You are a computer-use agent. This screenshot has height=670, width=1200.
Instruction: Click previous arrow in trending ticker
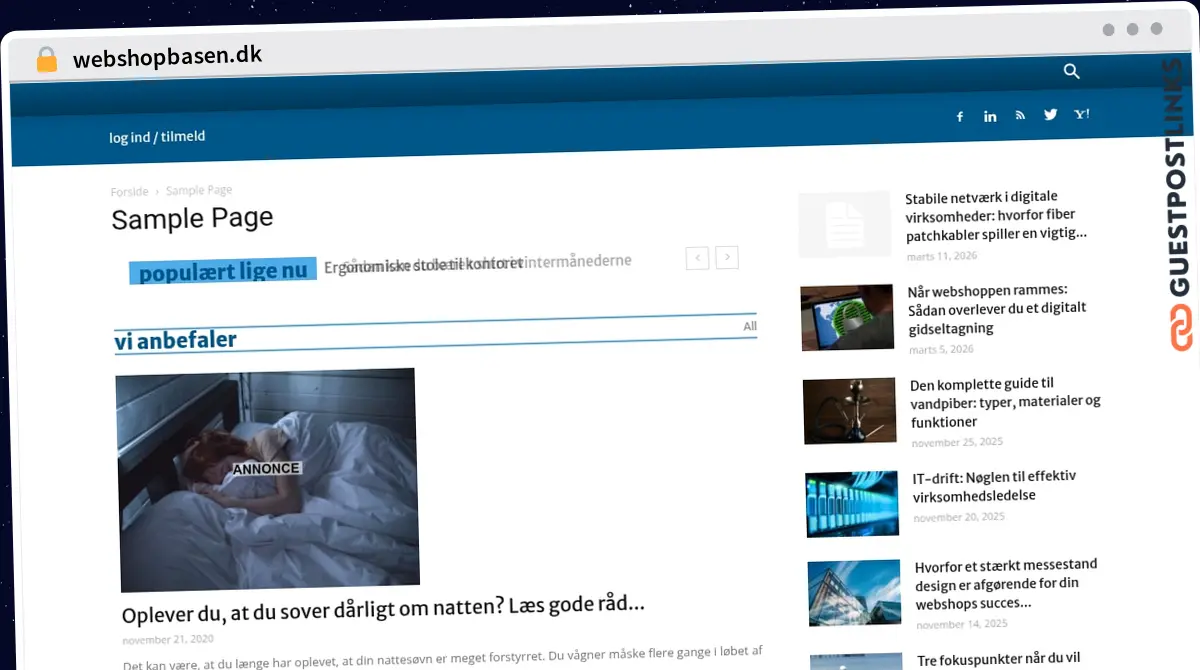[698, 258]
